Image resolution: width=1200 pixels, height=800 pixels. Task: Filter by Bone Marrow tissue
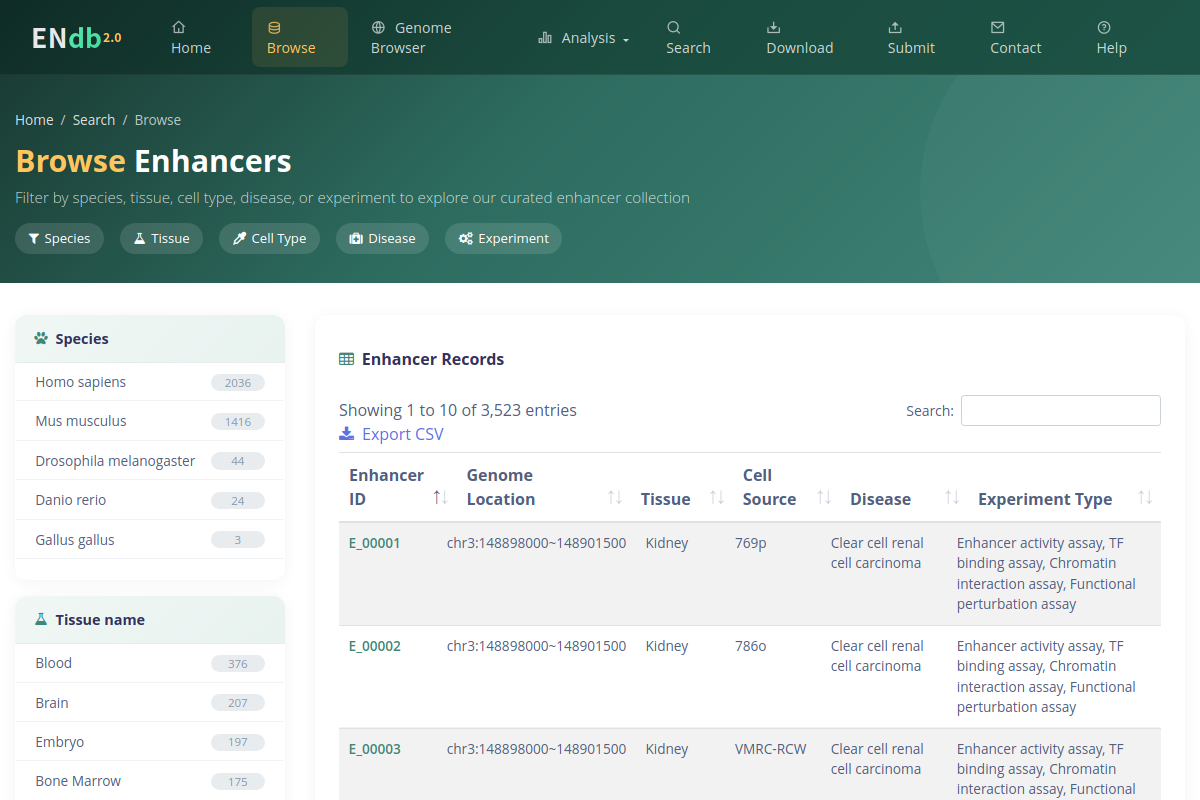coord(150,781)
